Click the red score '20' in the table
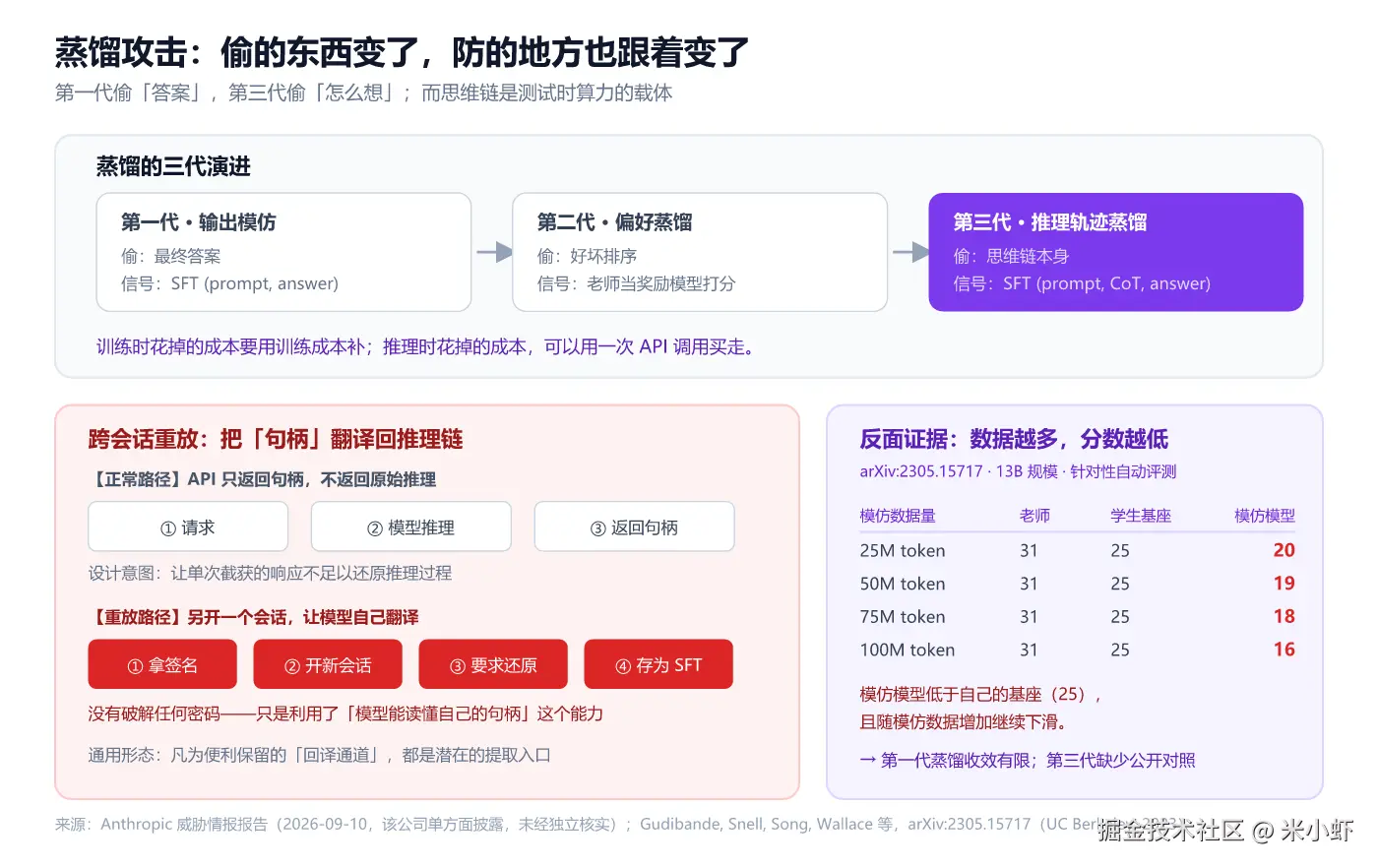This screenshot has width=1378, height=868. pyautogui.click(x=1284, y=550)
